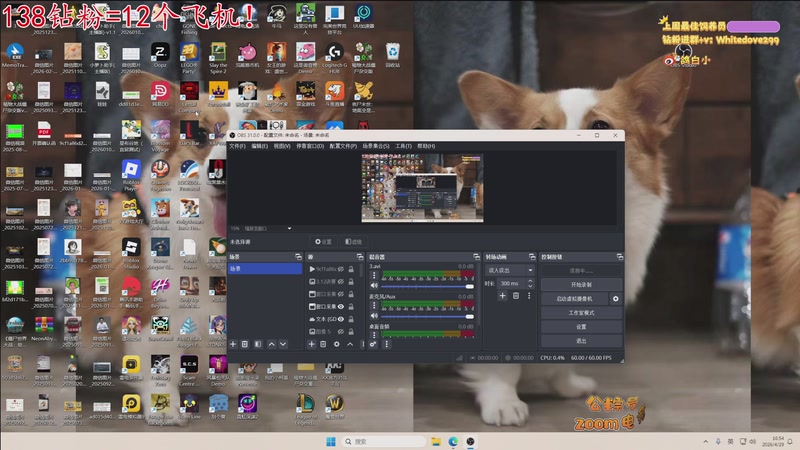Hide the 文本 (GDI) text source
Image resolution: width=800 pixels, height=450 pixels.
[341, 319]
